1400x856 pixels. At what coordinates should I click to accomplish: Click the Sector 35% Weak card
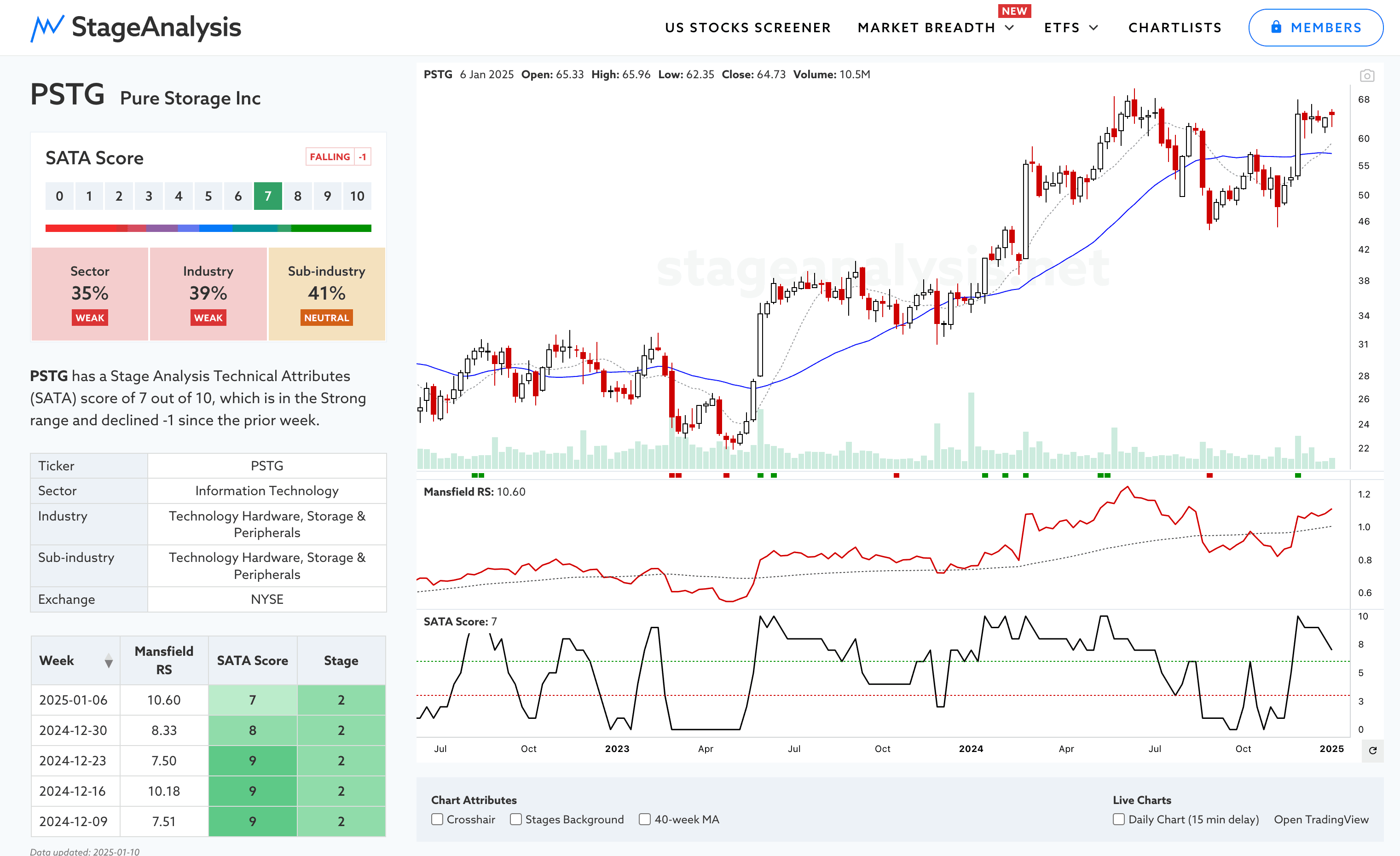point(90,294)
